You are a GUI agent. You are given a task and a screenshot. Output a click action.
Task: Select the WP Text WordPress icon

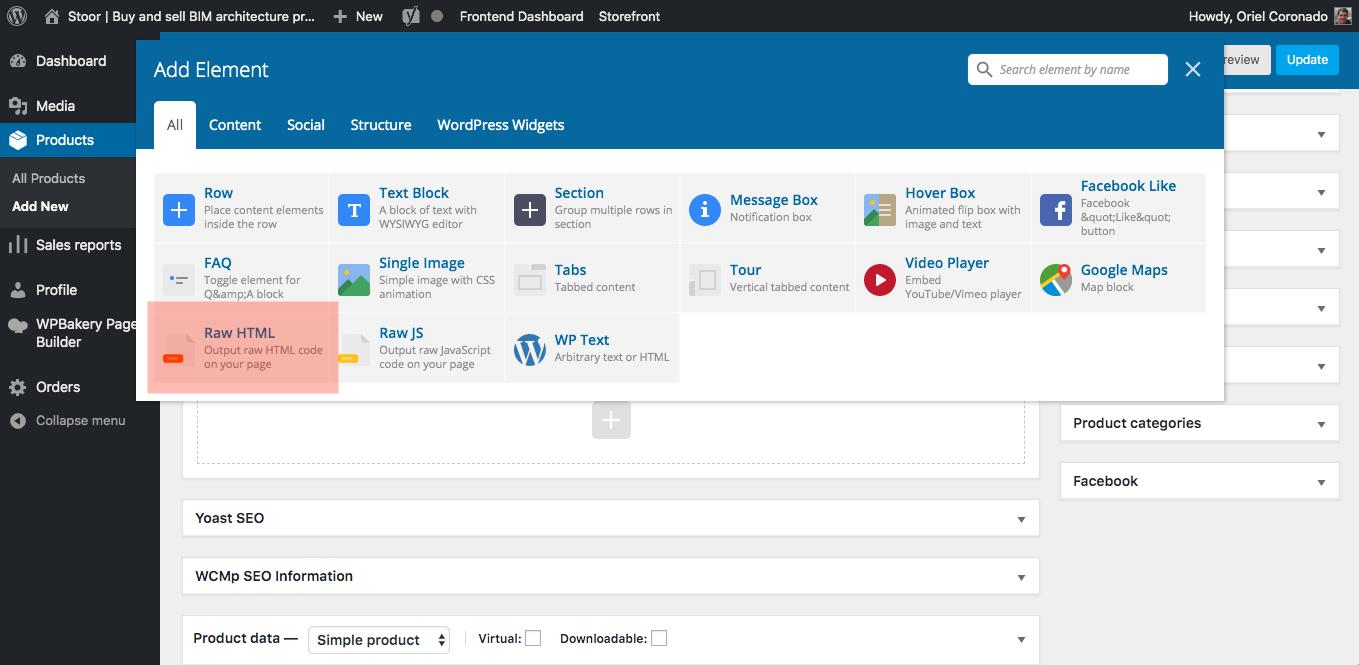[530, 350]
